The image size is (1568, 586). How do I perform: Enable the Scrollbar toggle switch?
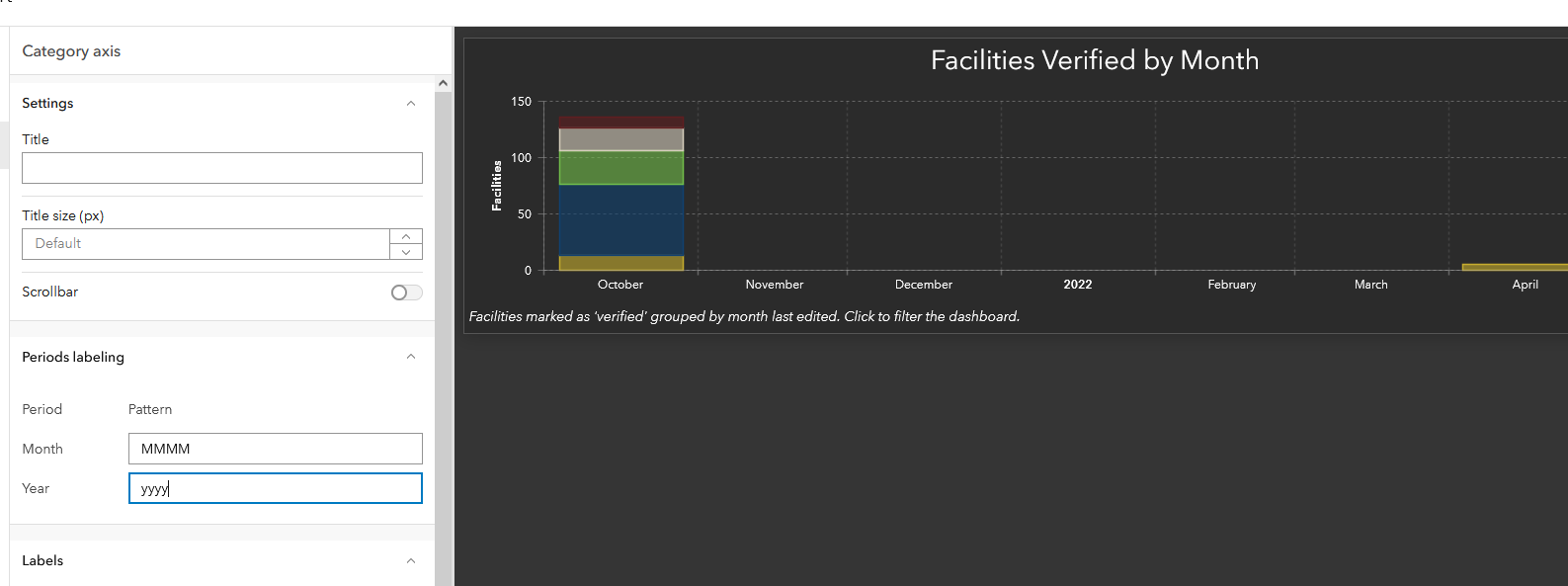coord(406,293)
